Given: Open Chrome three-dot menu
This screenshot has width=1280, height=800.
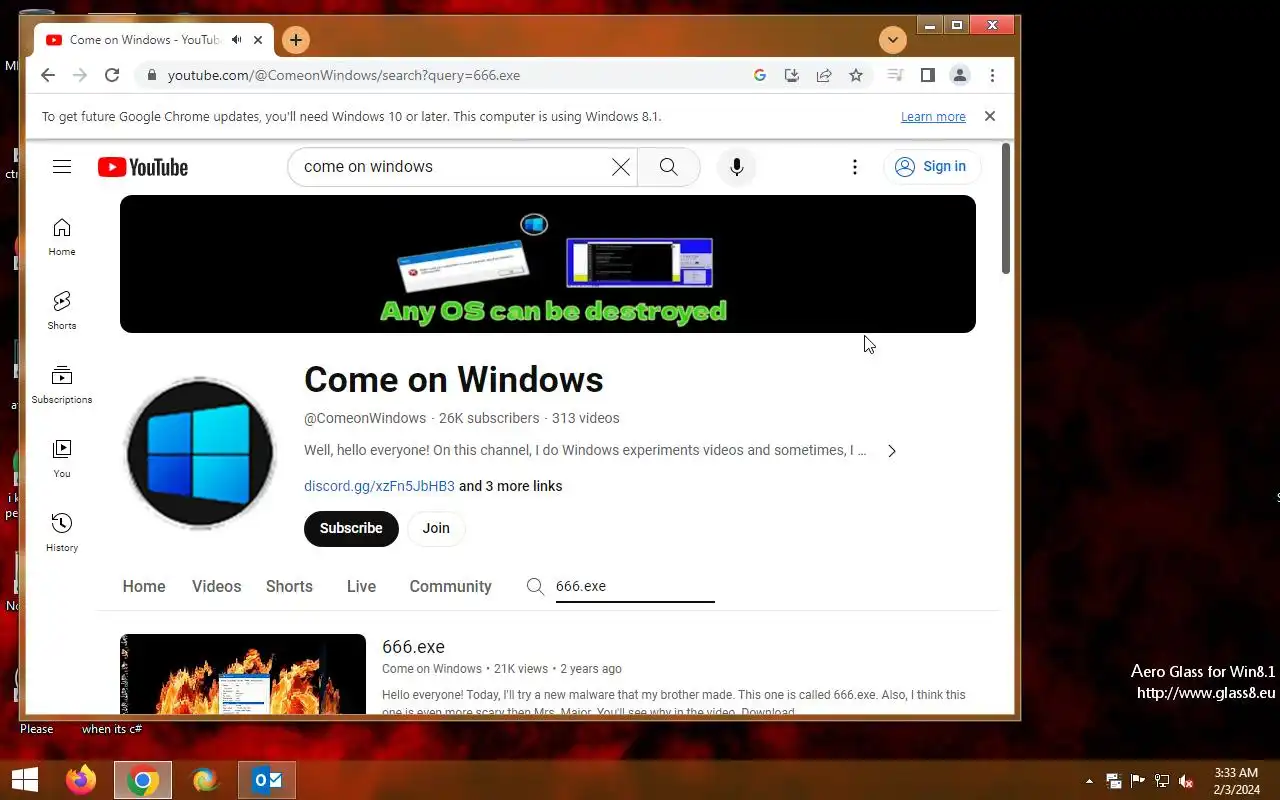Looking at the screenshot, I should coord(992,75).
